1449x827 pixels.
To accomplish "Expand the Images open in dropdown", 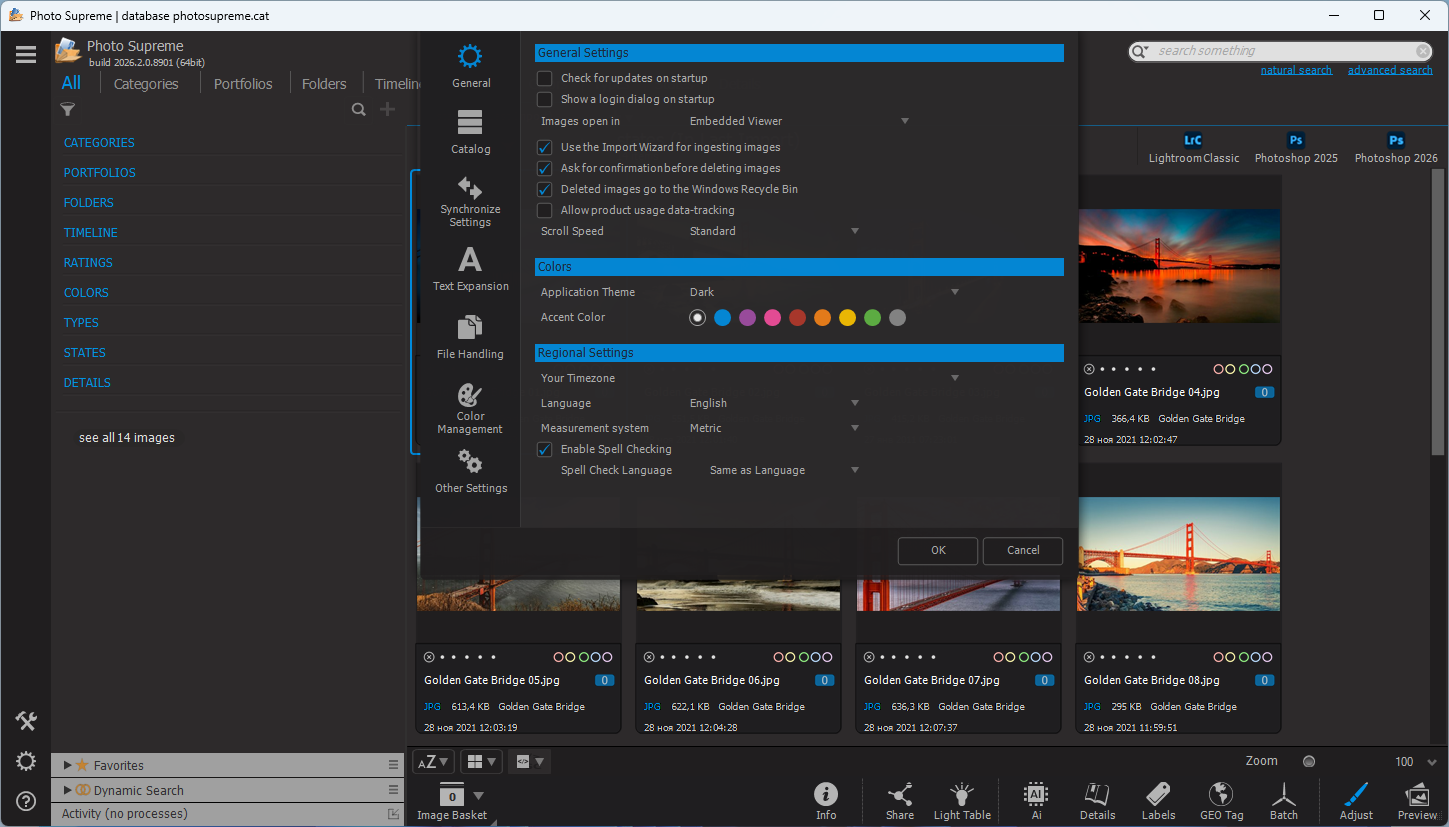I will point(799,121).
